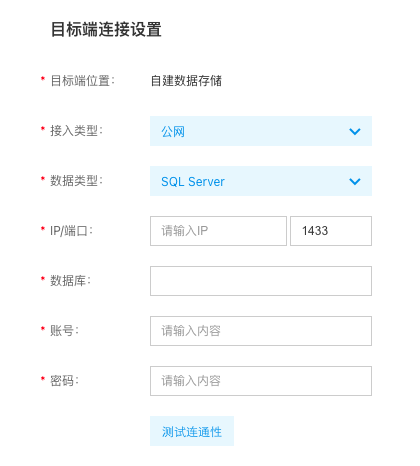
Task: Click the port field containing 1433
Action: tap(331, 231)
